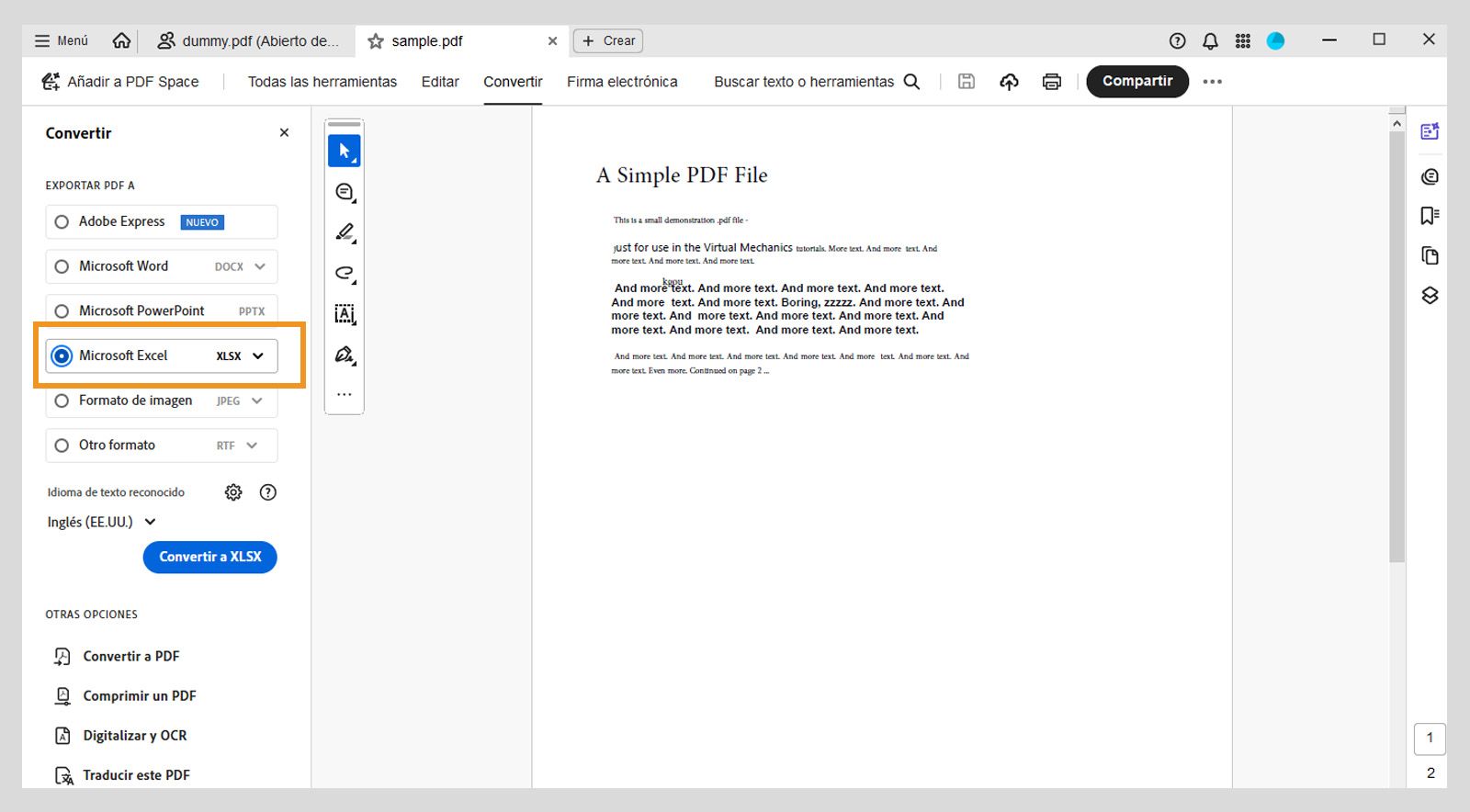Open the blue account profile avatar
This screenshot has height=812, width=1470.
1275,40
